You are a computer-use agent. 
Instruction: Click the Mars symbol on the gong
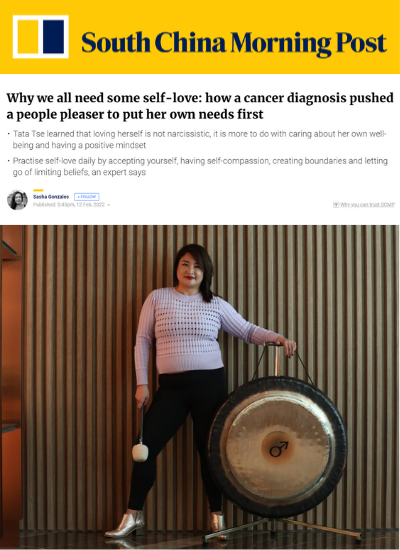coord(278,449)
